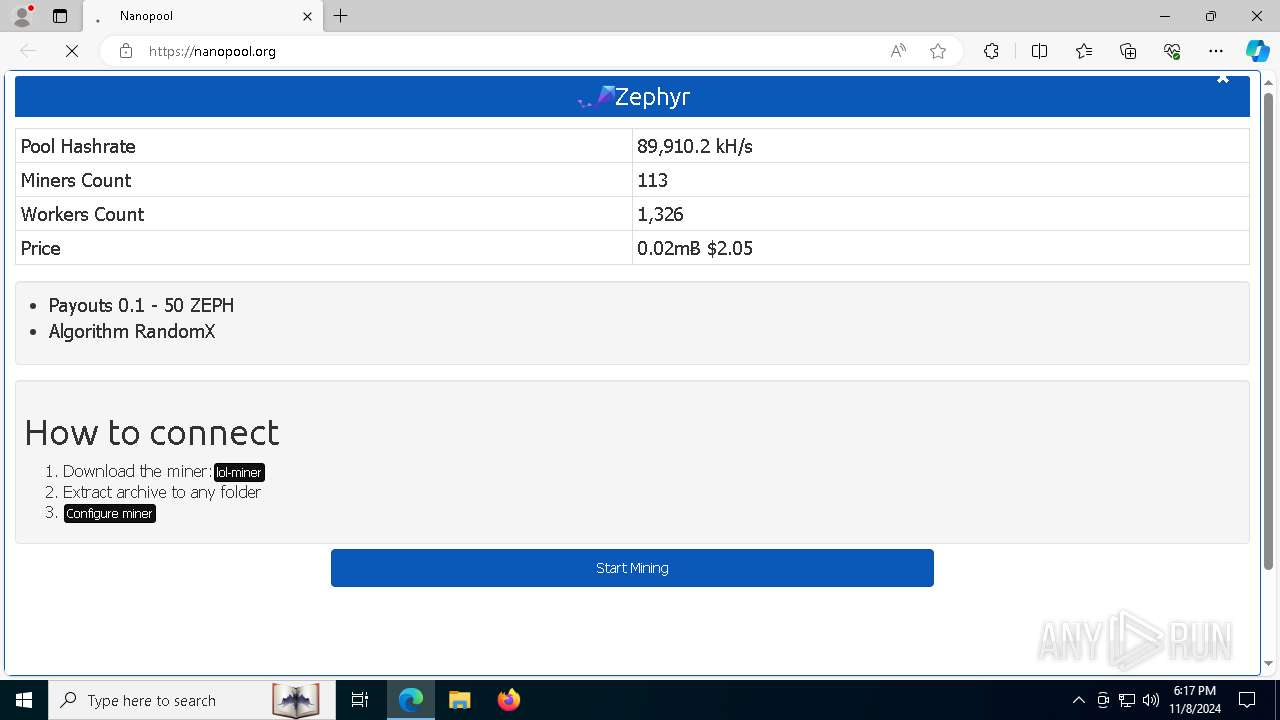Open Copilot sidebar

click(1257, 51)
